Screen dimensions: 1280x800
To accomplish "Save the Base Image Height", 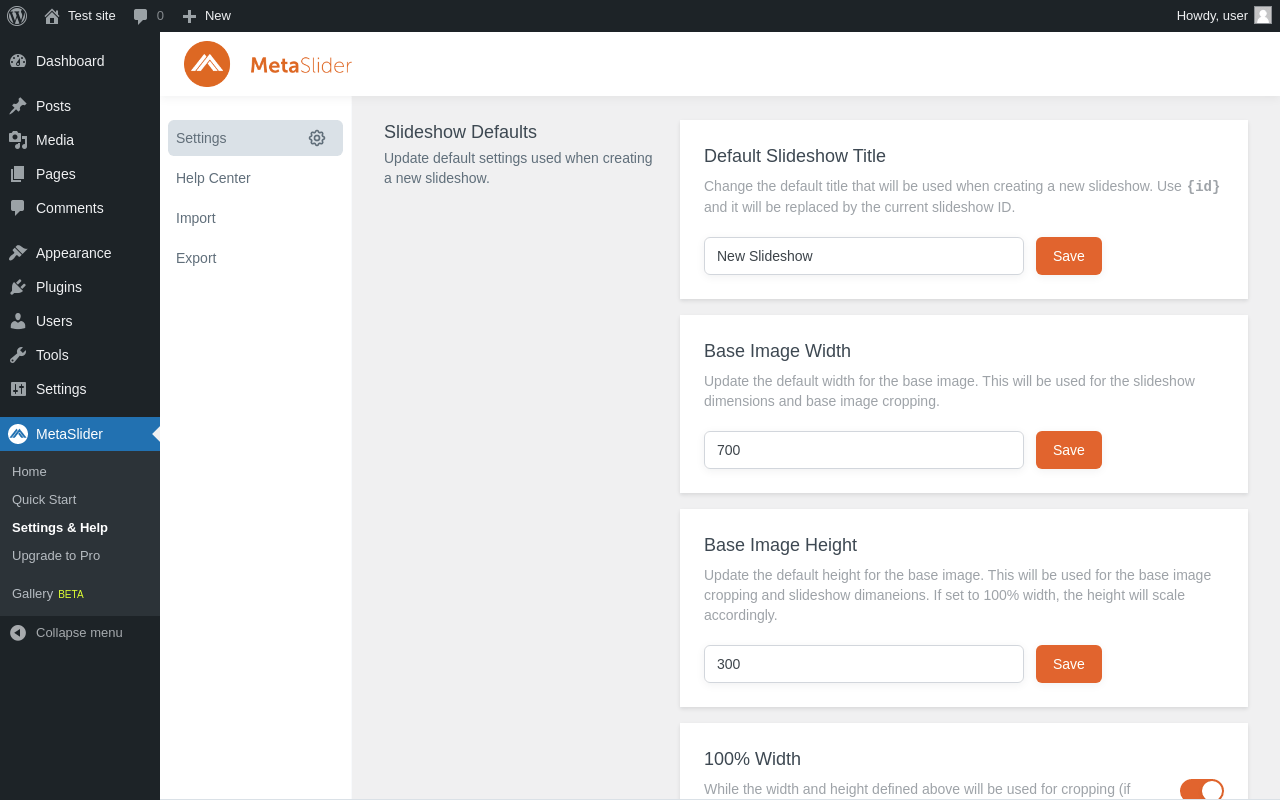I will click(x=1068, y=664).
